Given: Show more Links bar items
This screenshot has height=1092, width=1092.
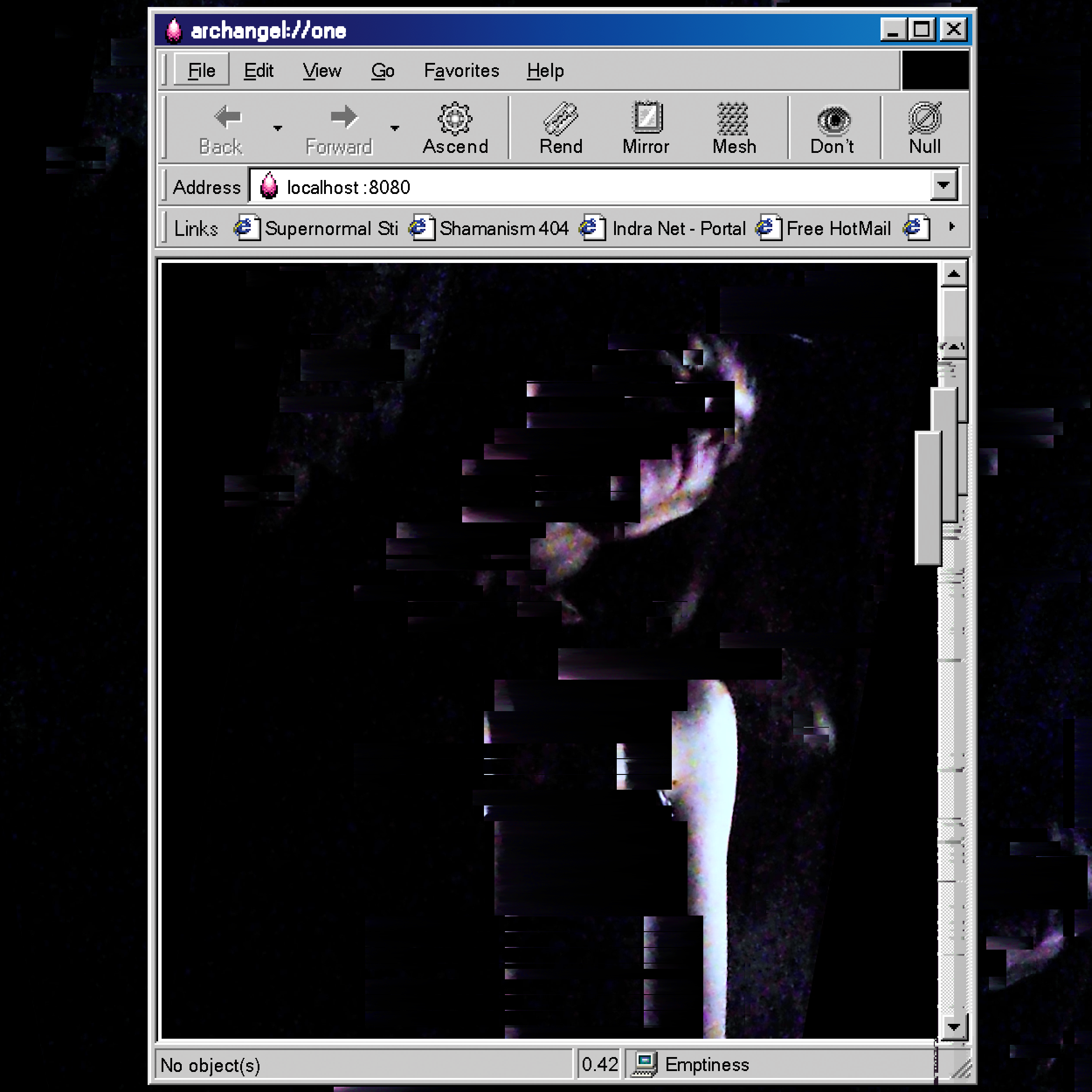Looking at the screenshot, I should [x=952, y=227].
